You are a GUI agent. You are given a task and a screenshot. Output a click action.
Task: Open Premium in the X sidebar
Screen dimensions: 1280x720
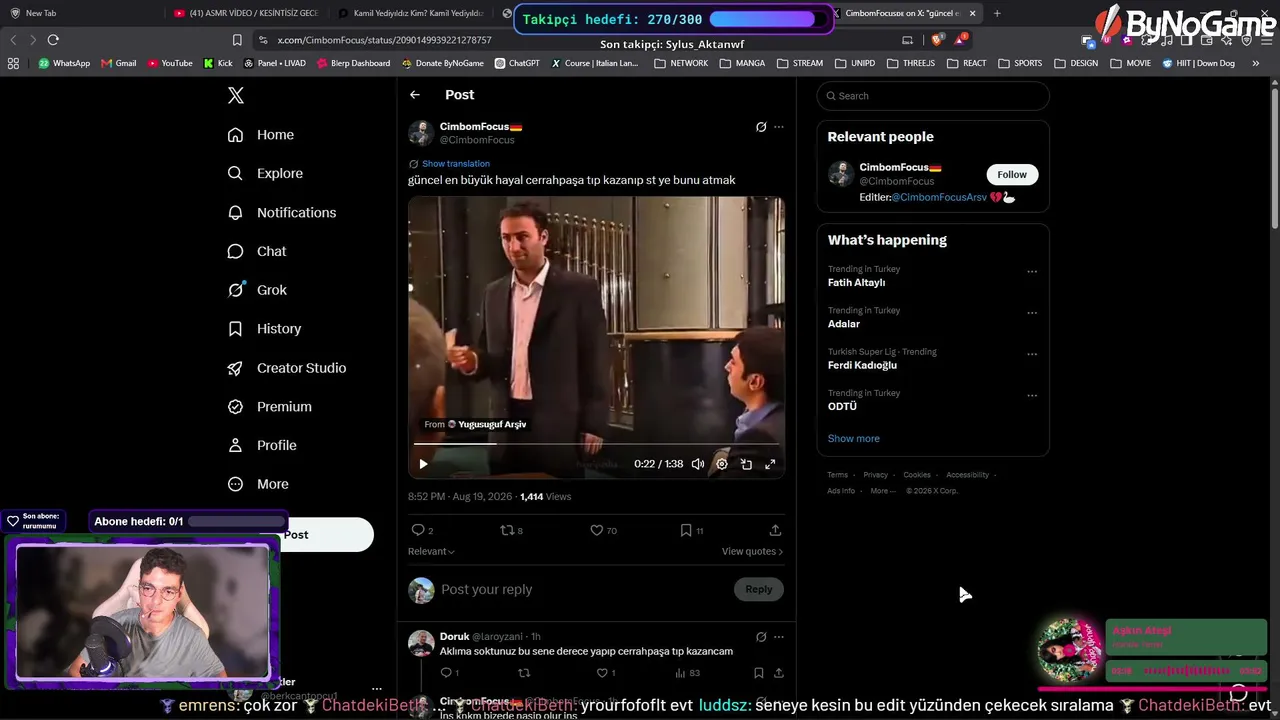[x=270, y=407]
